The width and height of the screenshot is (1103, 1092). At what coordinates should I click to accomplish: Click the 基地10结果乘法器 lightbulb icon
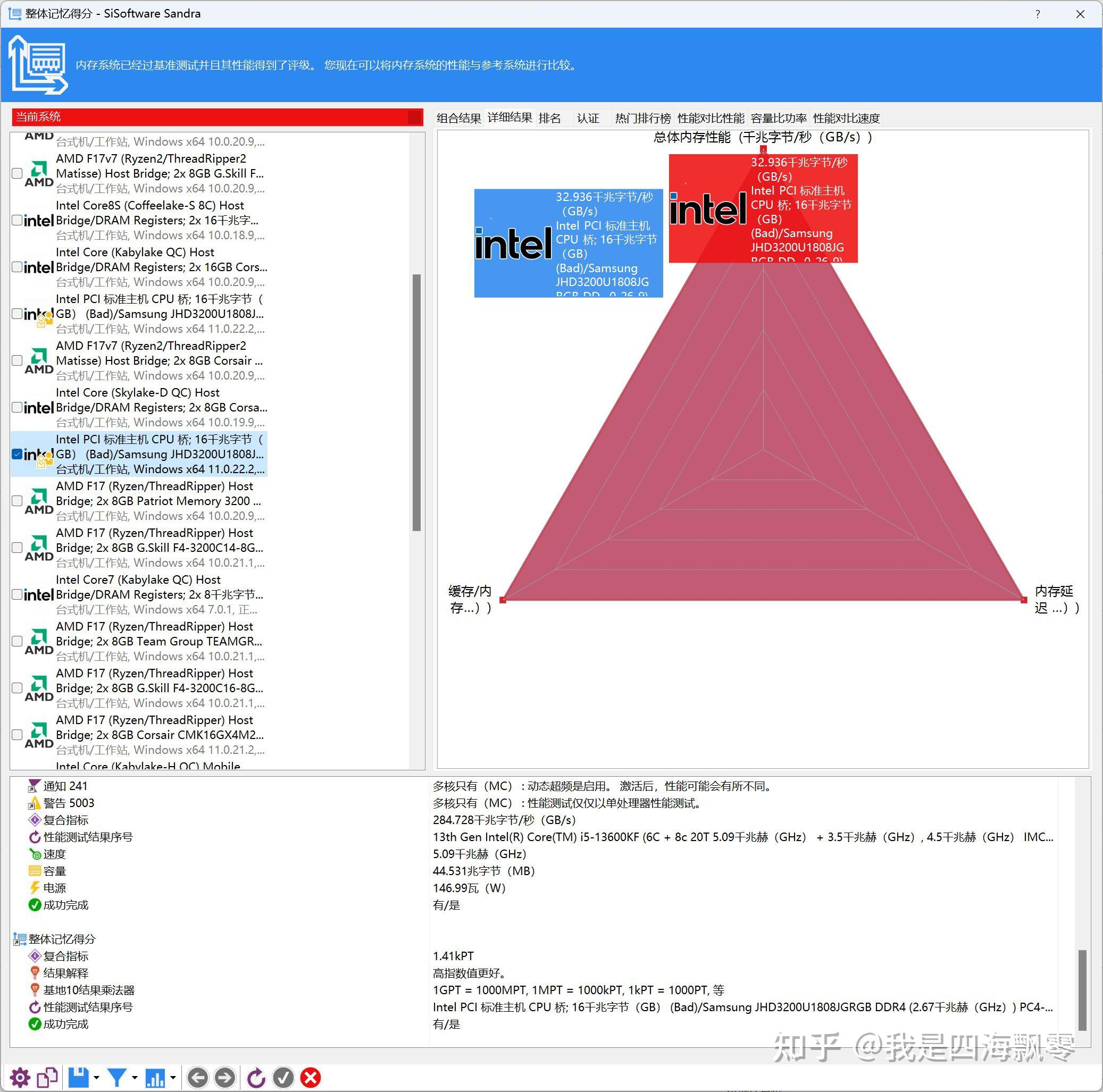(34, 990)
